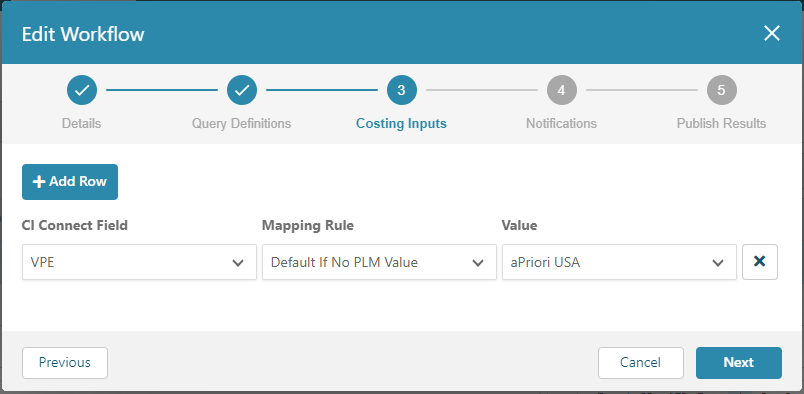
Task: Jump to step 4 Notifications circle
Action: [561, 90]
